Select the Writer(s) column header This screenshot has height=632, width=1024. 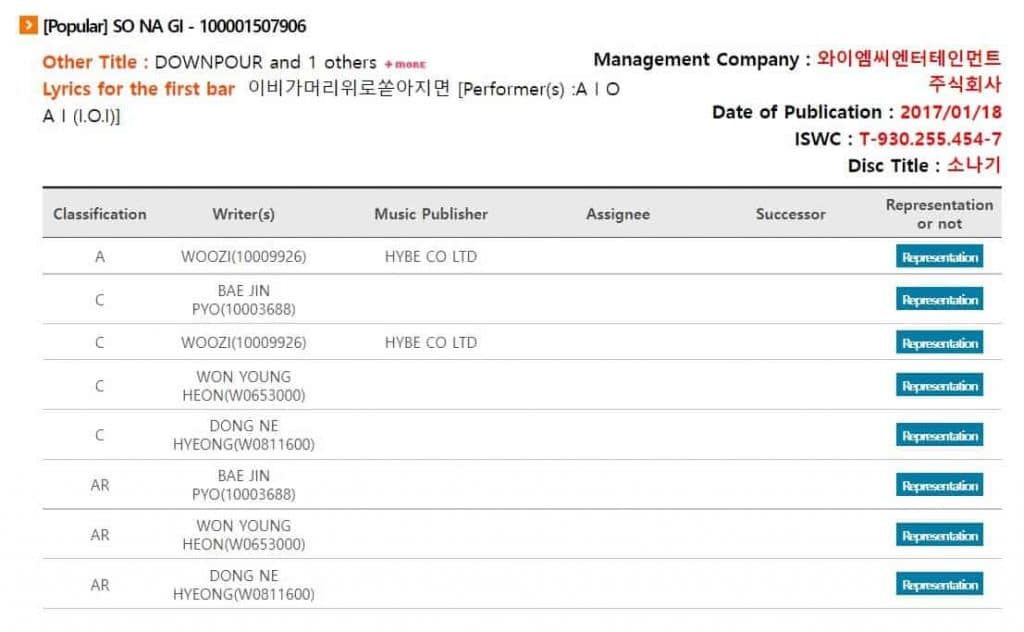pos(243,214)
